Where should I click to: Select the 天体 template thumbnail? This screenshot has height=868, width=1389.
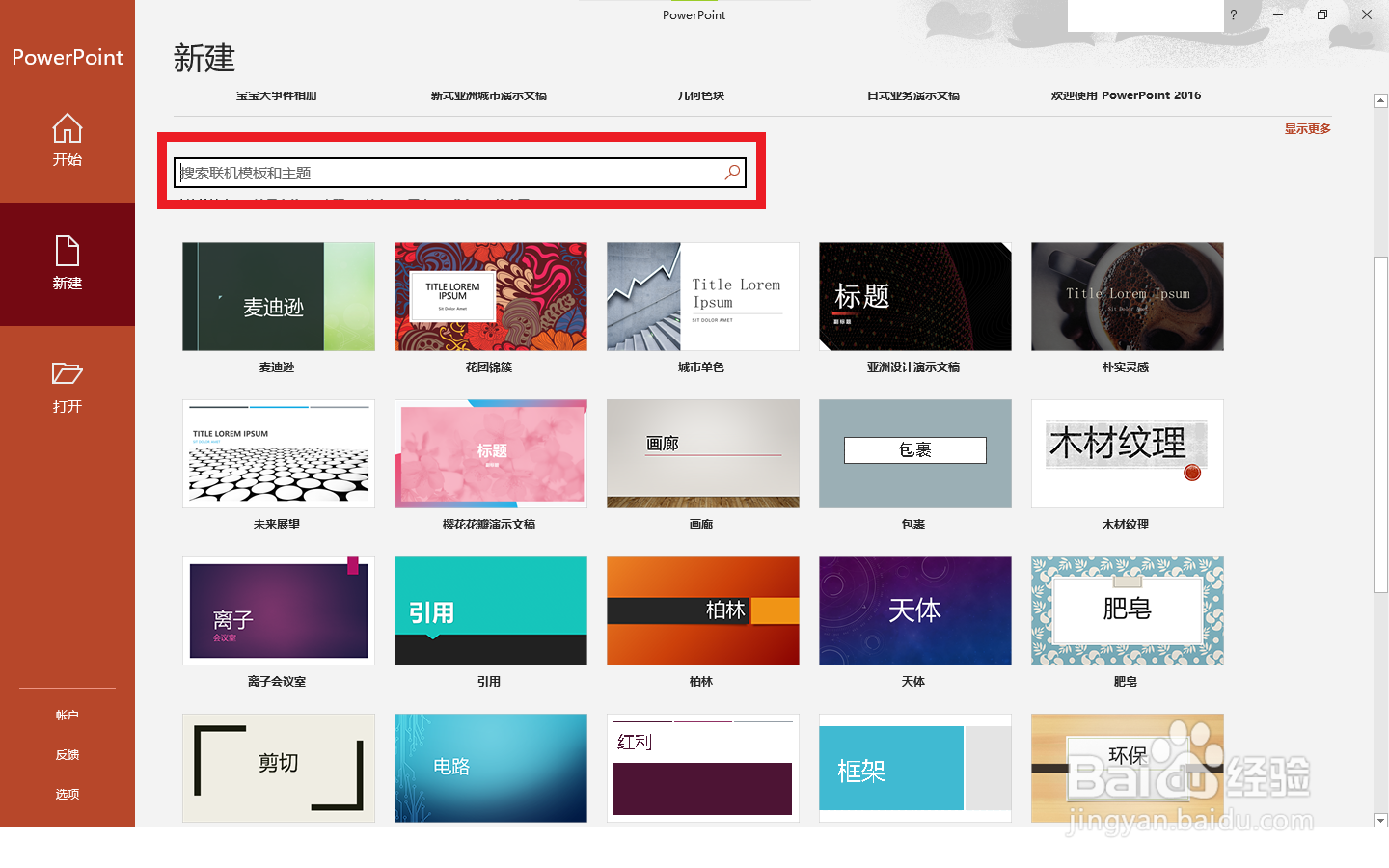click(915, 610)
